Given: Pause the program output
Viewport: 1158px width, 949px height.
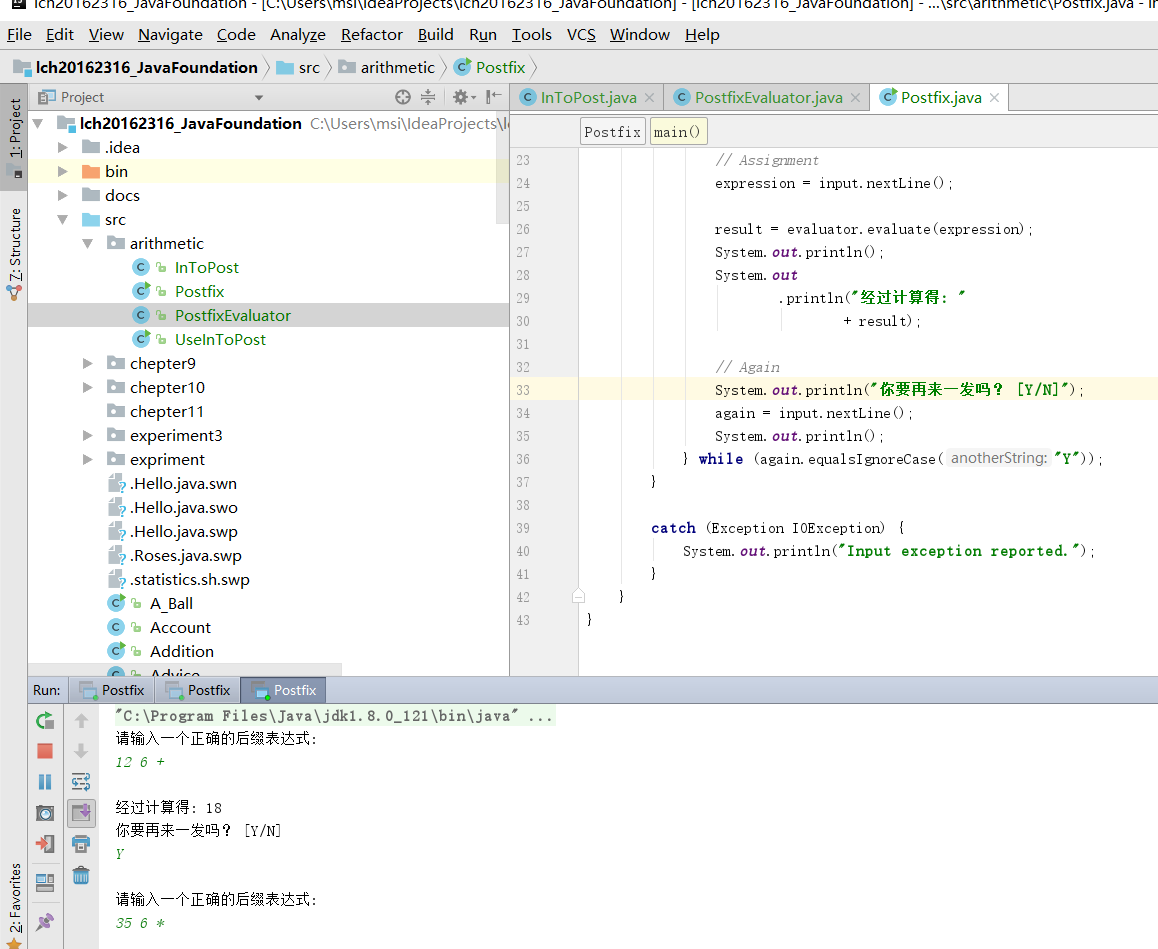Looking at the screenshot, I should click(x=44, y=782).
